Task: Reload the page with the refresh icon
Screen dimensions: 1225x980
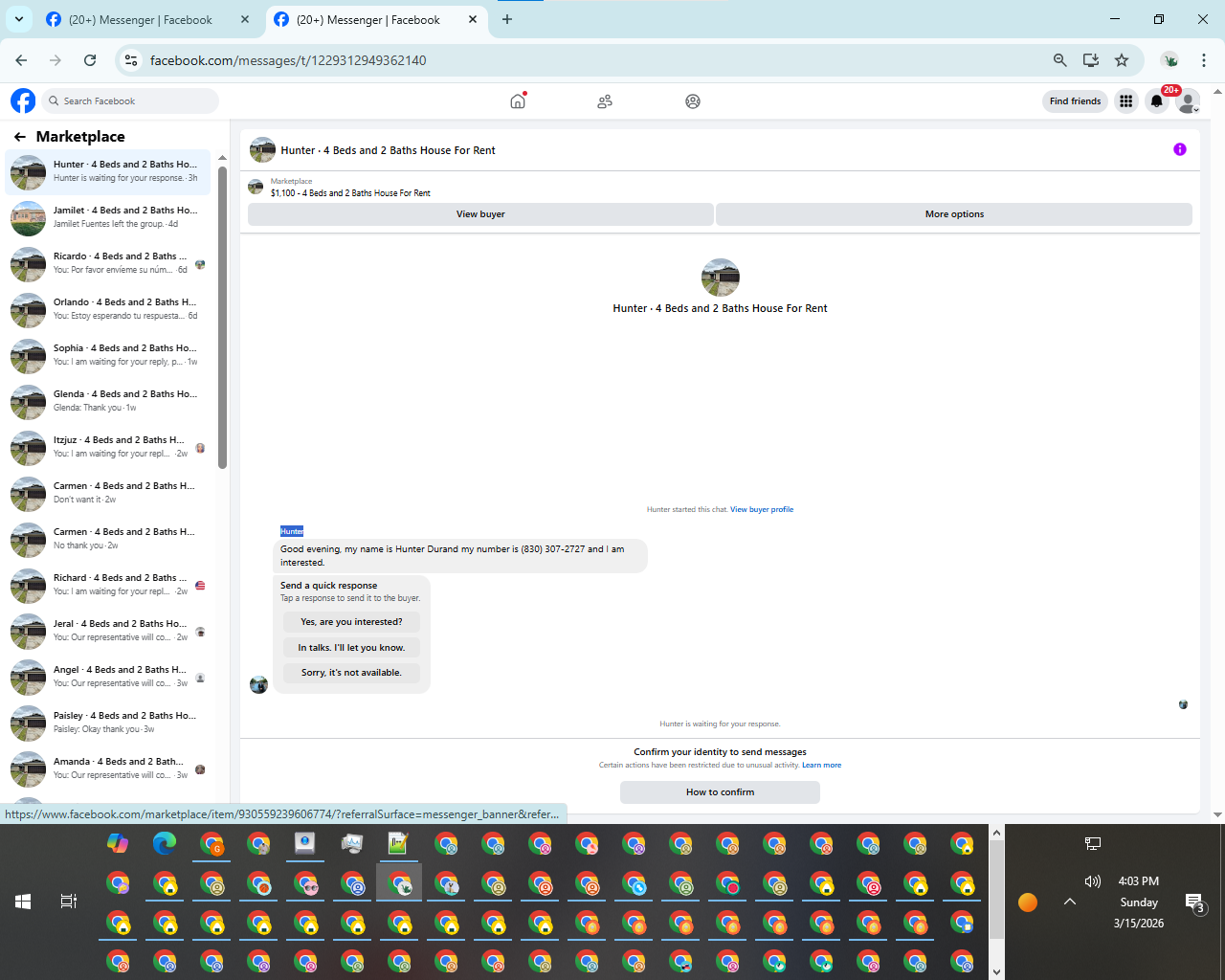Action: click(90, 60)
